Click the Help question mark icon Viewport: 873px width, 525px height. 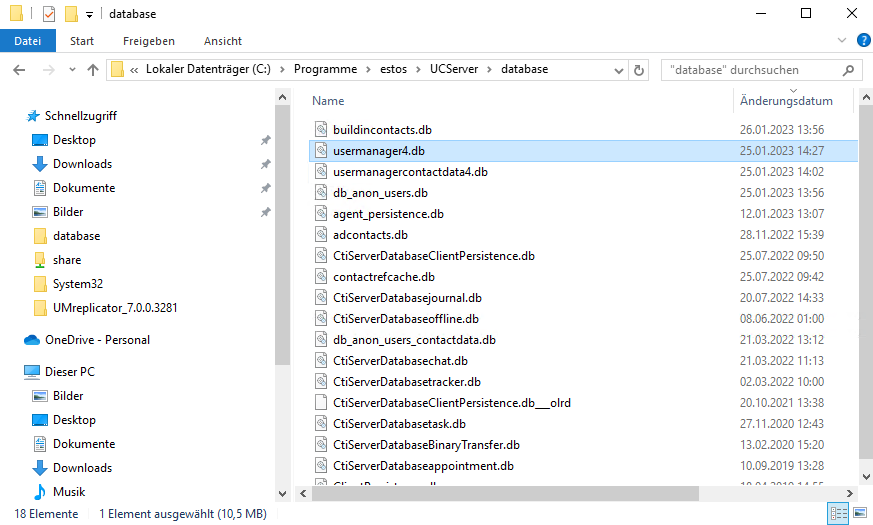tap(863, 41)
